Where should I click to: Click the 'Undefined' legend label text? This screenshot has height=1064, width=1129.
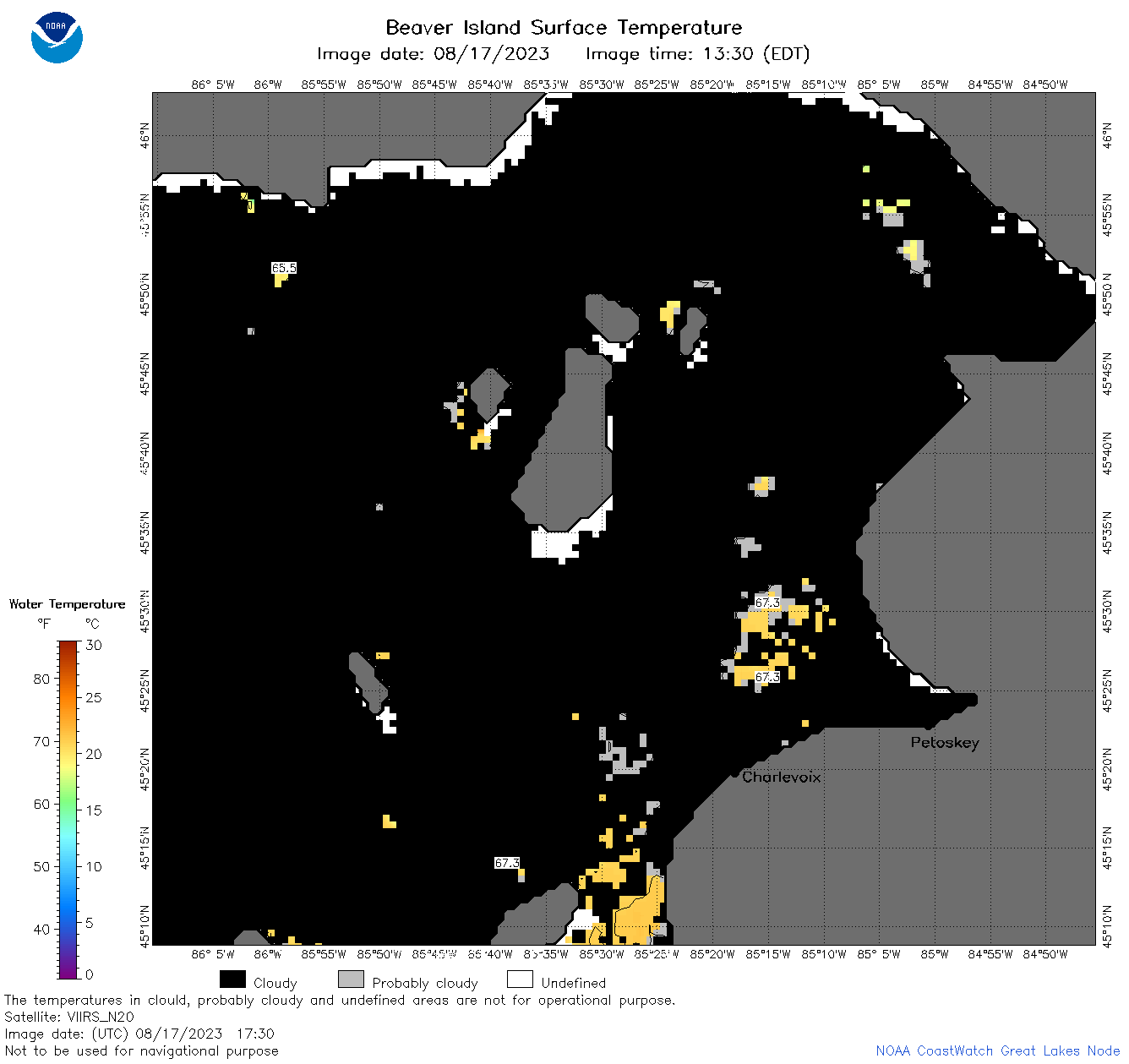574,983
